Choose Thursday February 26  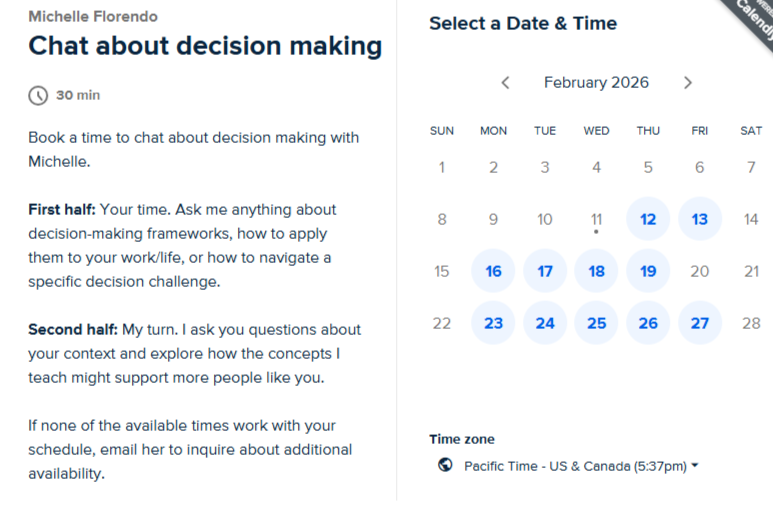pos(648,323)
